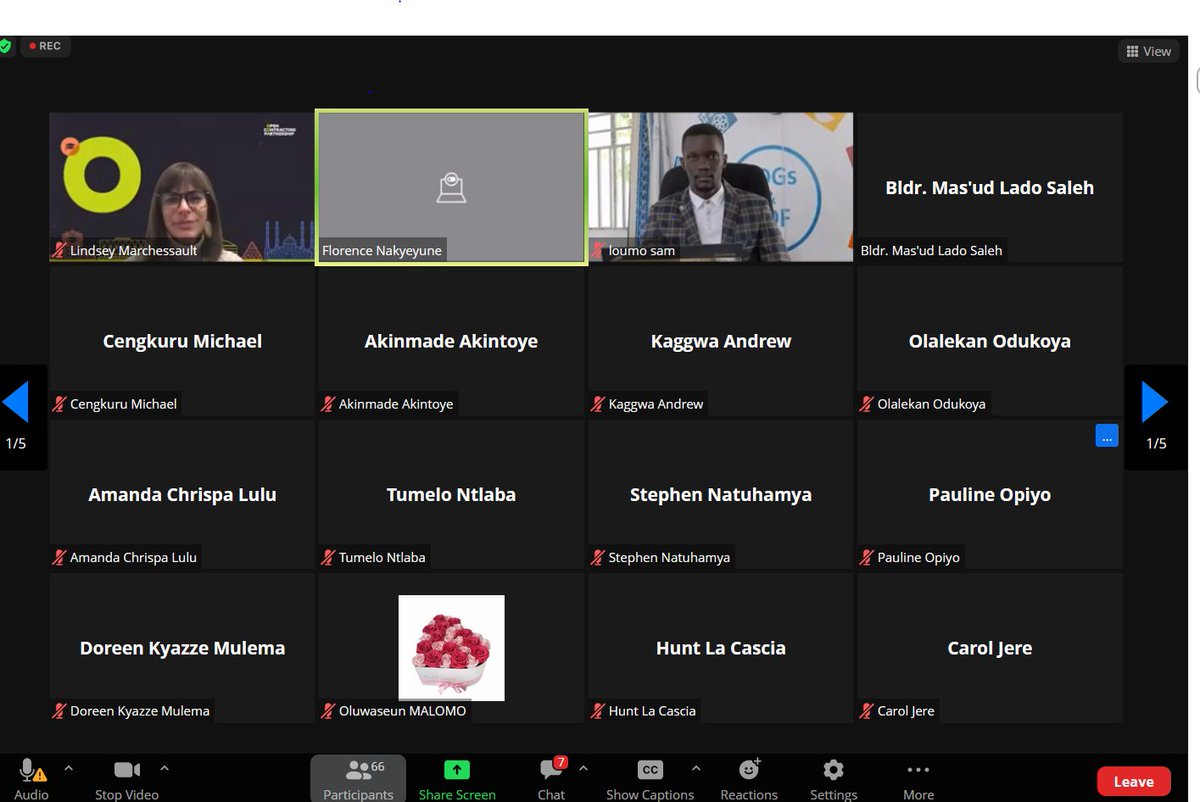Image resolution: width=1200 pixels, height=802 pixels.
Task: Select Akinmade Akintoye large name
Action: (x=451, y=341)
